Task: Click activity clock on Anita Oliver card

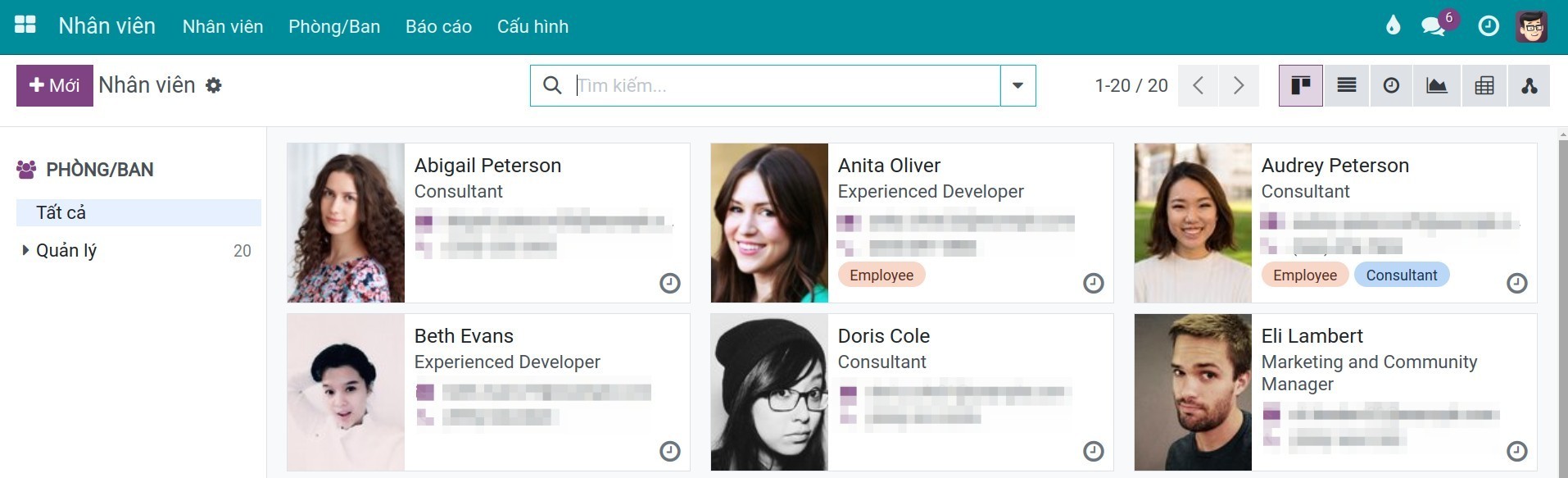Action: [x=1094, y=284]
